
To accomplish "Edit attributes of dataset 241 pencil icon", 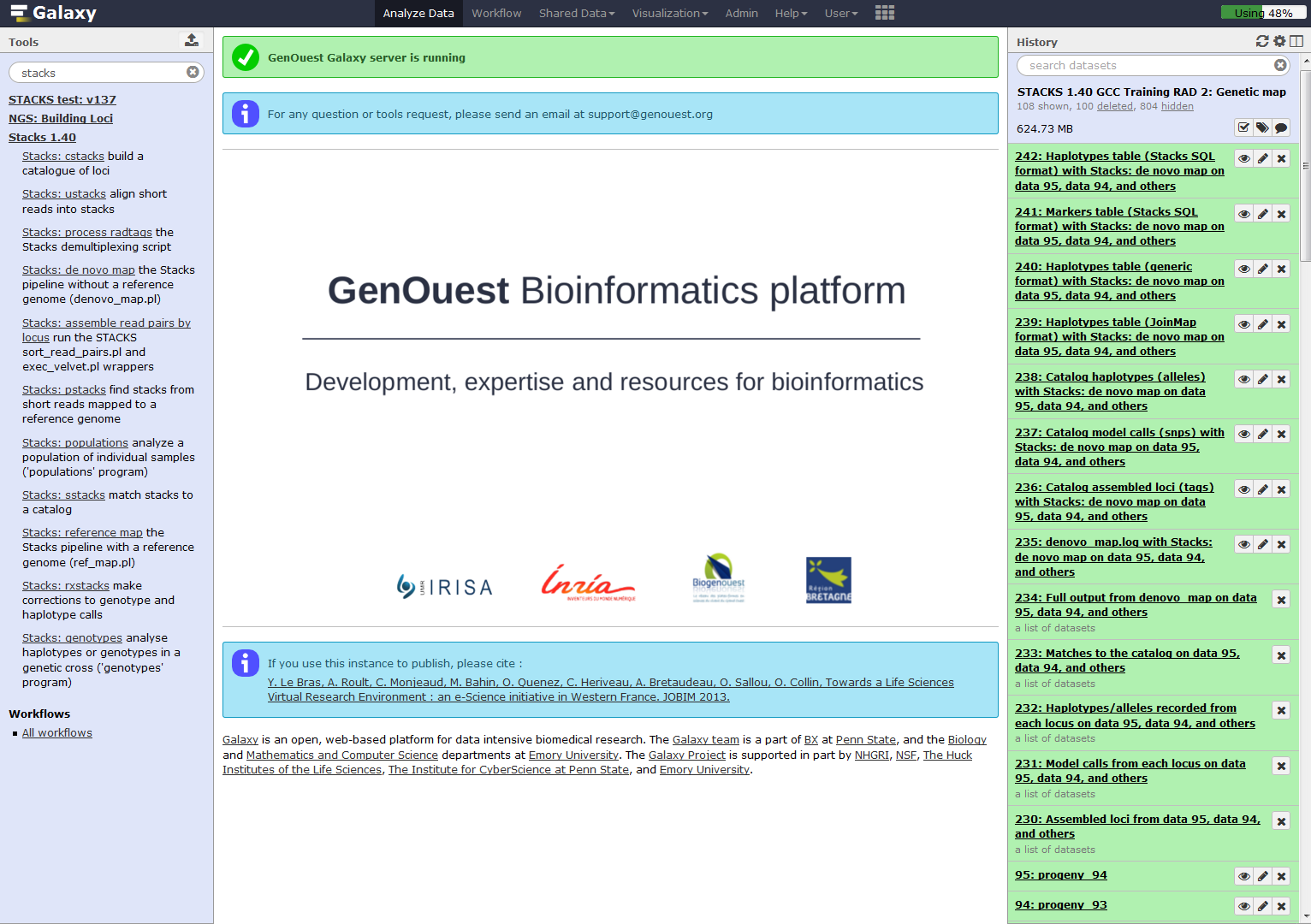I will pos(1263,214).
